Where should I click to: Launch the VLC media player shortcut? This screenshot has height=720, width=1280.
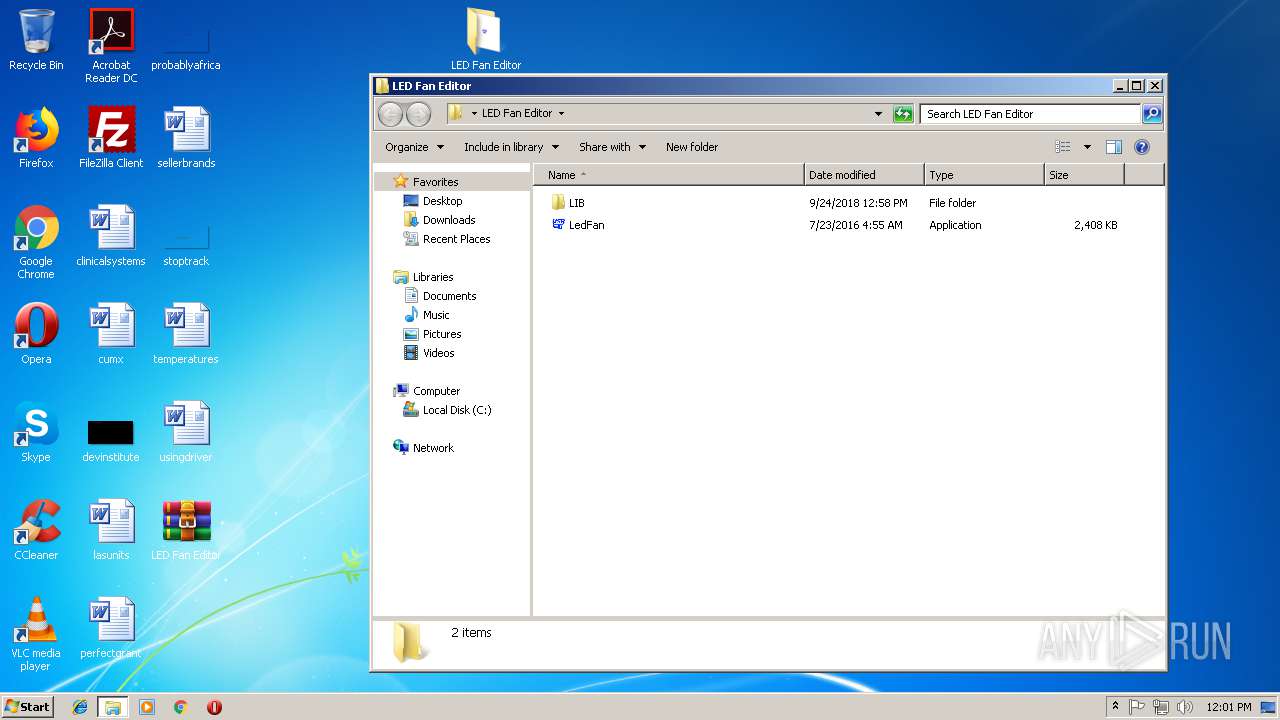[x=36, y=634]
